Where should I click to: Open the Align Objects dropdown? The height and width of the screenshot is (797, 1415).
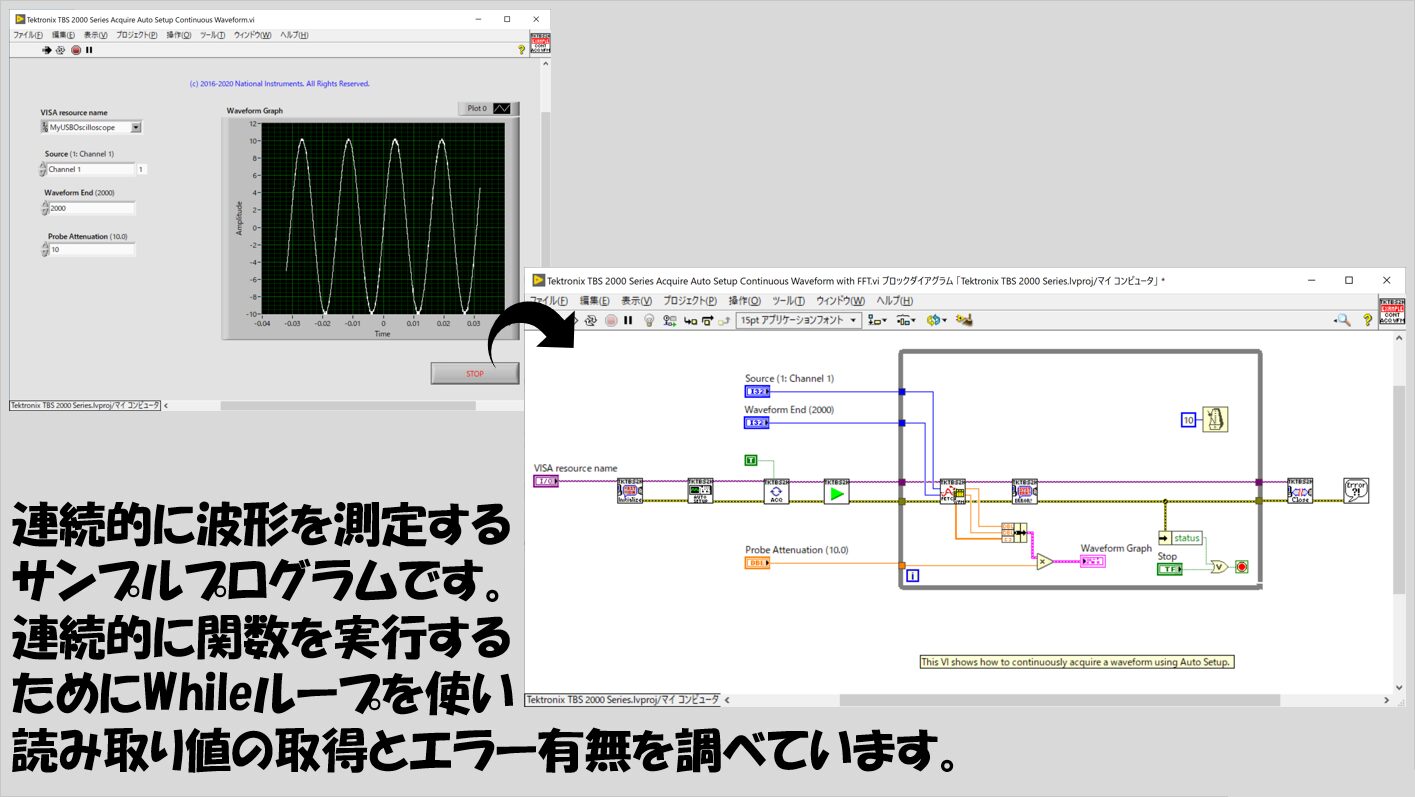click(878, 320)
